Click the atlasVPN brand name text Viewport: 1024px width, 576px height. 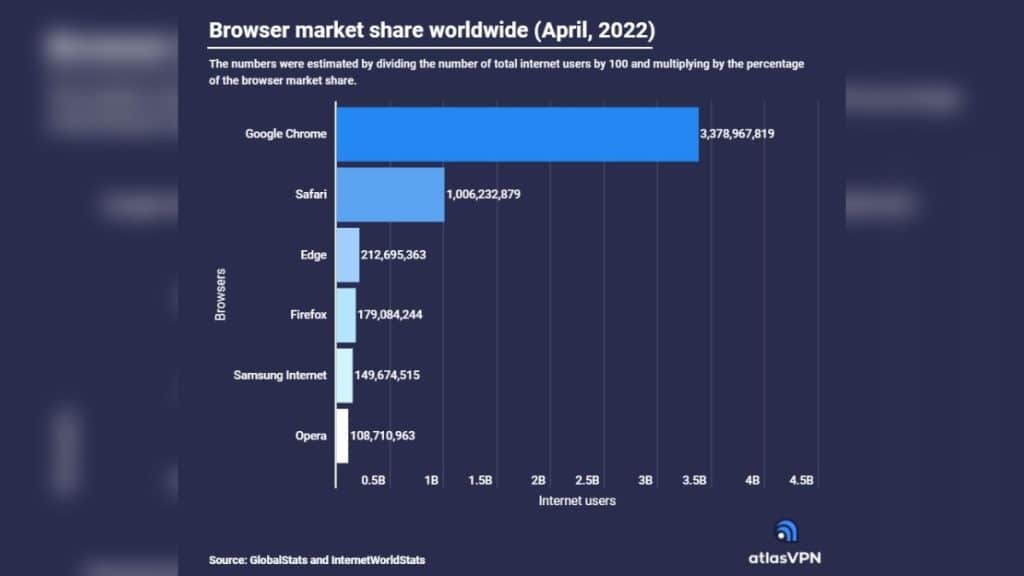click(785, 558)
